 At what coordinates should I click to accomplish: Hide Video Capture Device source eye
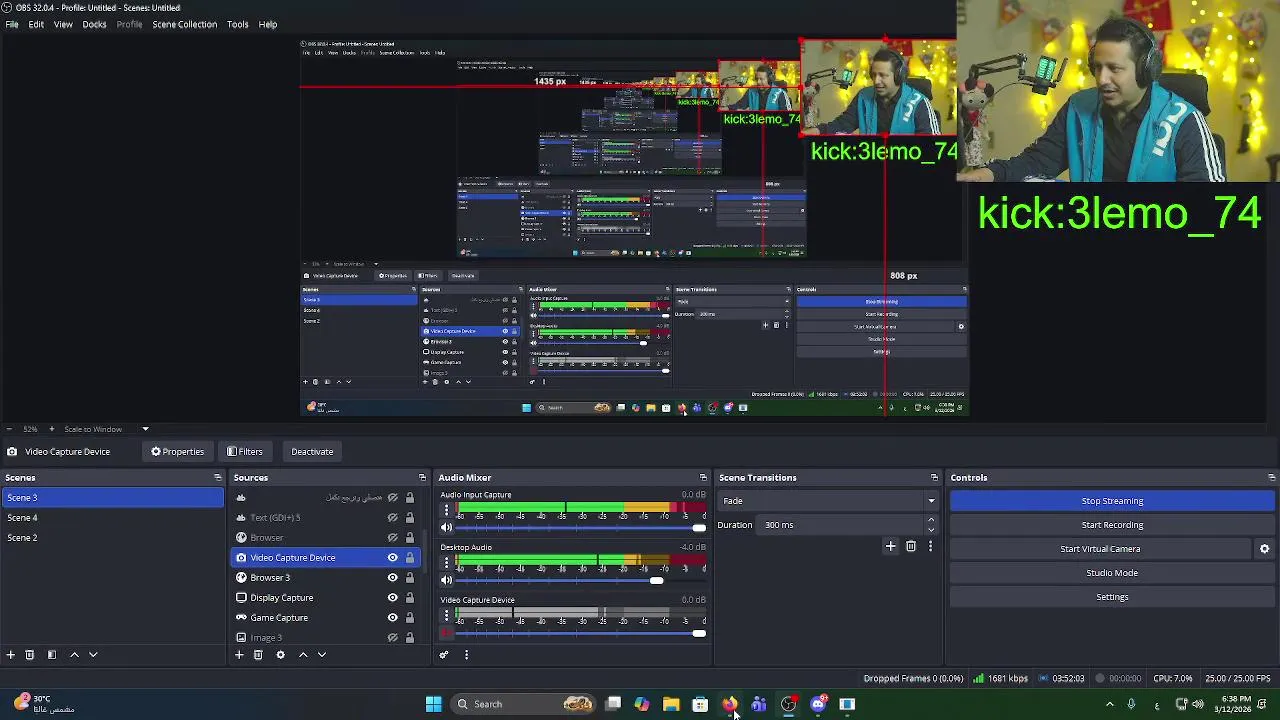click(x=393, y=558)
